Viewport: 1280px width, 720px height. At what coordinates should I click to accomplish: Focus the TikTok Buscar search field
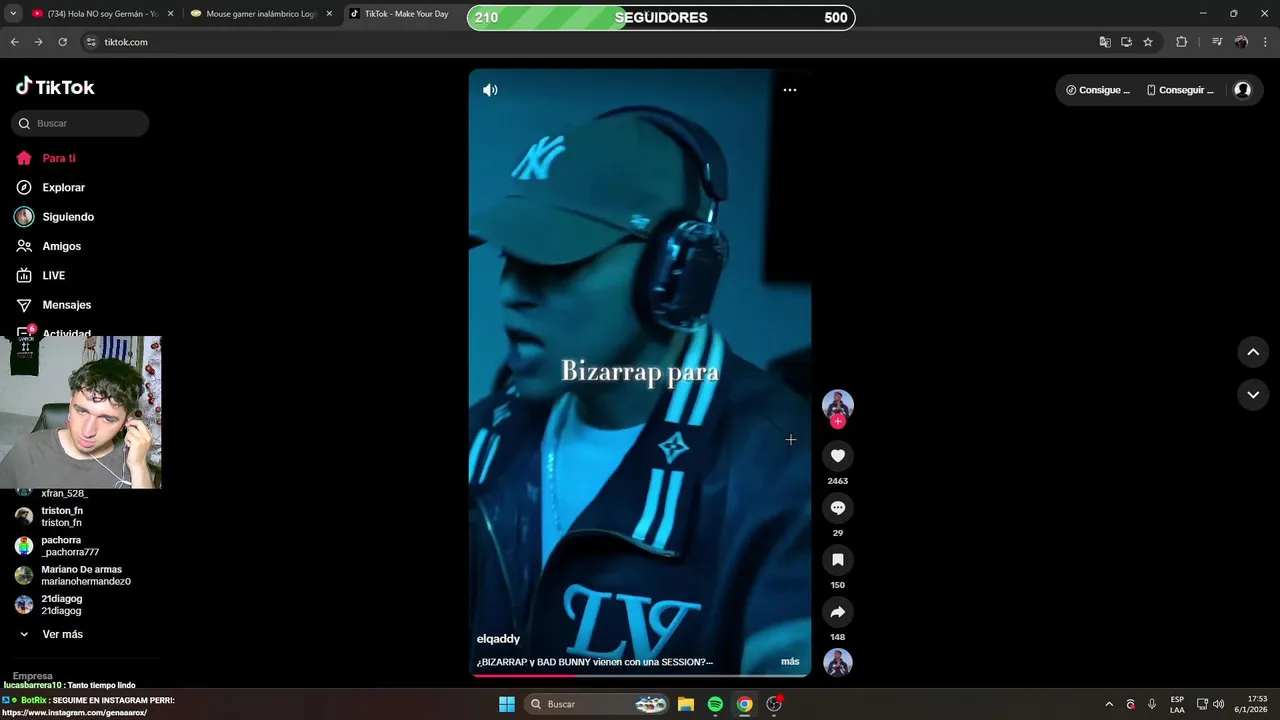pyautogui.click(x=80, y=123)
